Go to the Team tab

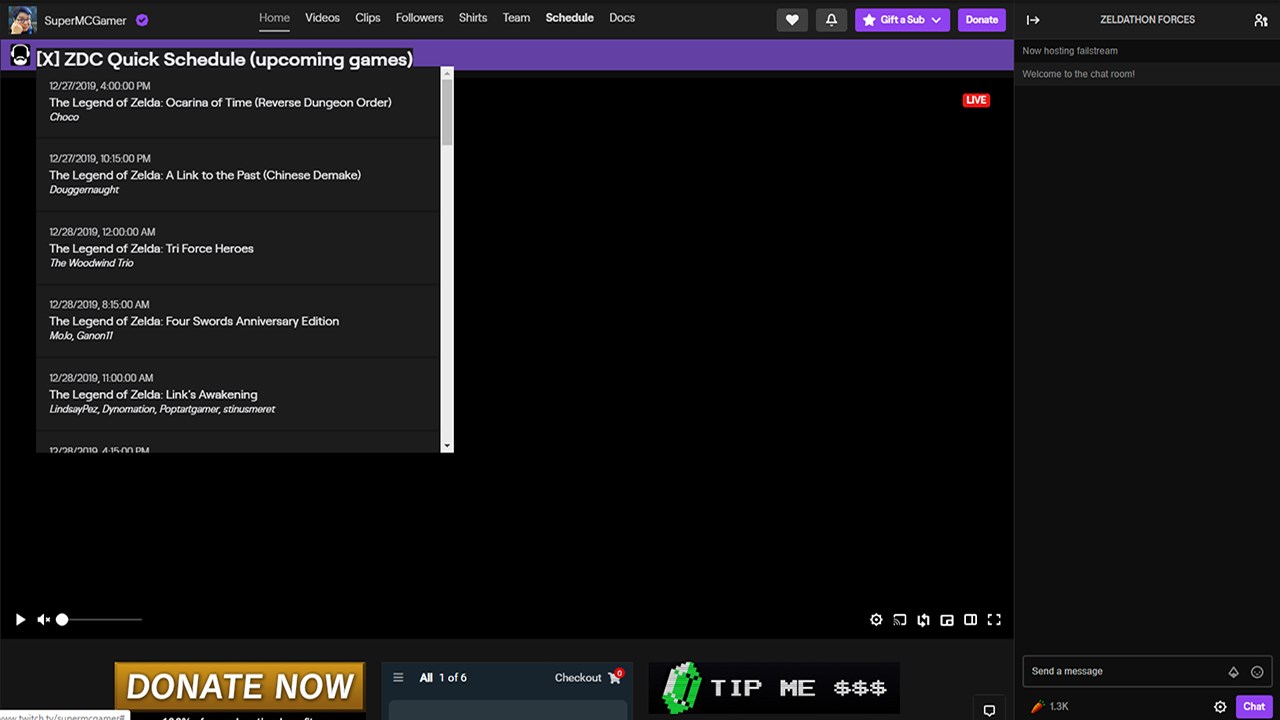click(x=516, y=18)
